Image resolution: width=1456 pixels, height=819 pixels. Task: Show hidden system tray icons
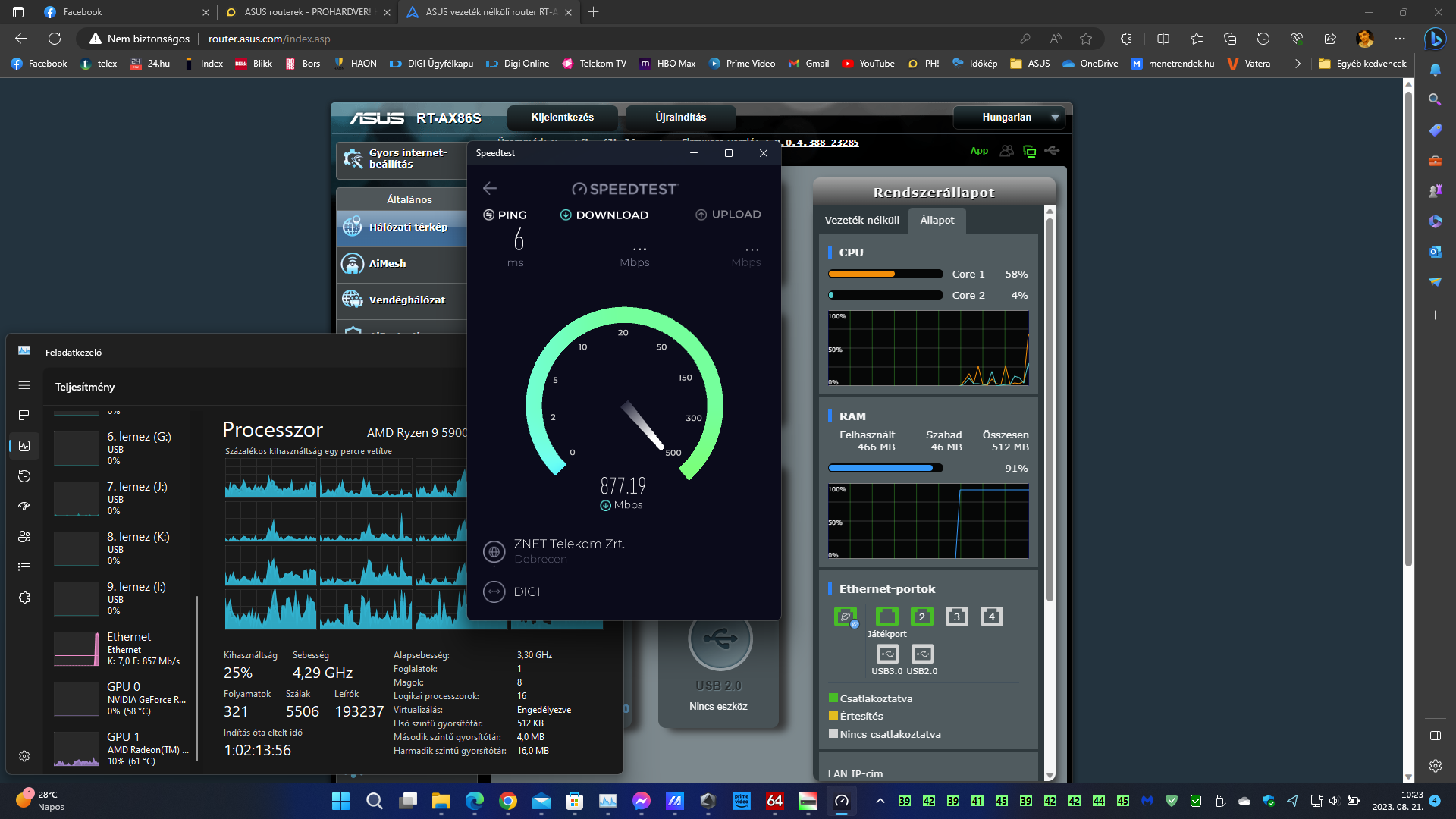click(x=880, y=801)
